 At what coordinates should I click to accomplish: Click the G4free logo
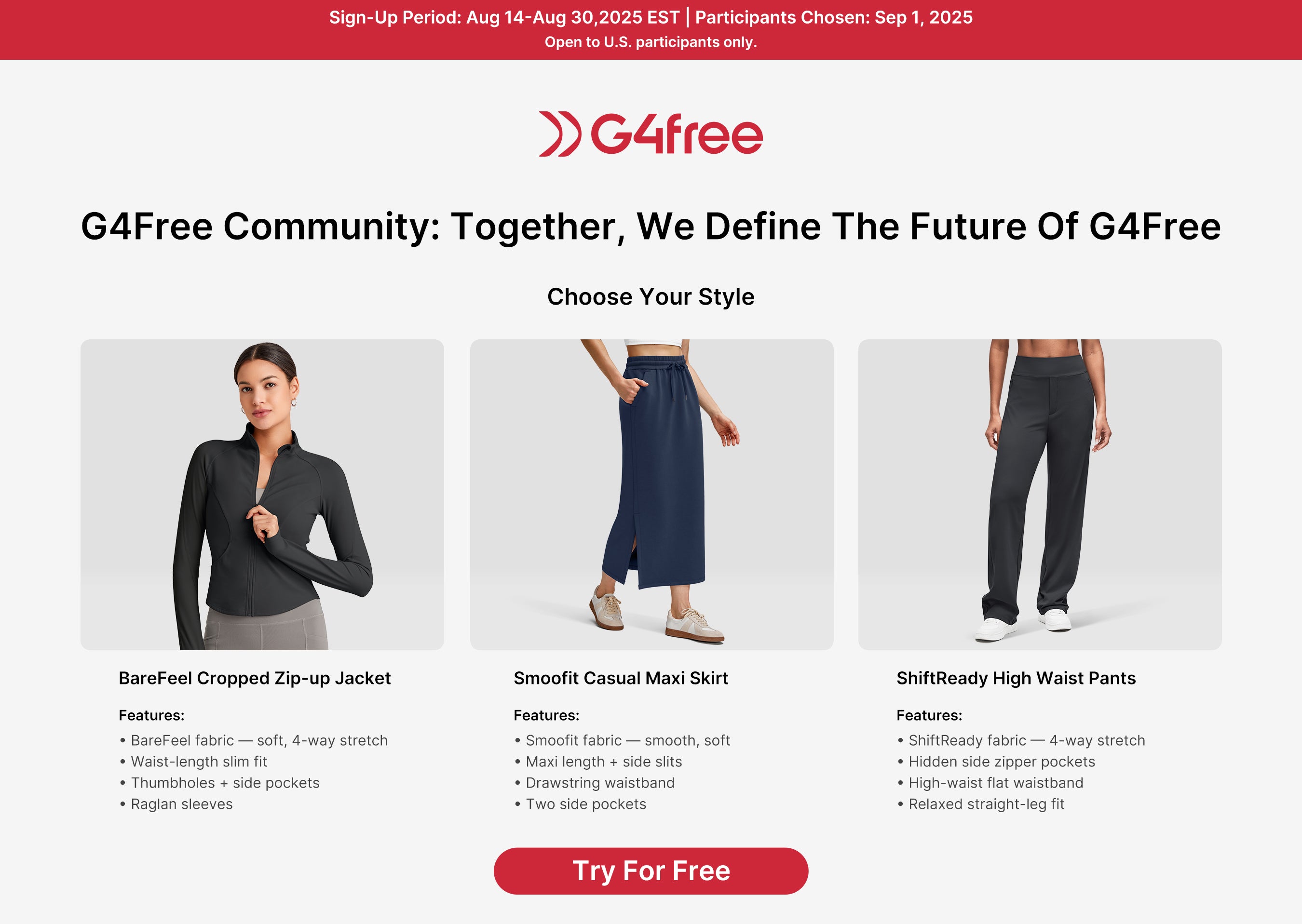(651, 134)
